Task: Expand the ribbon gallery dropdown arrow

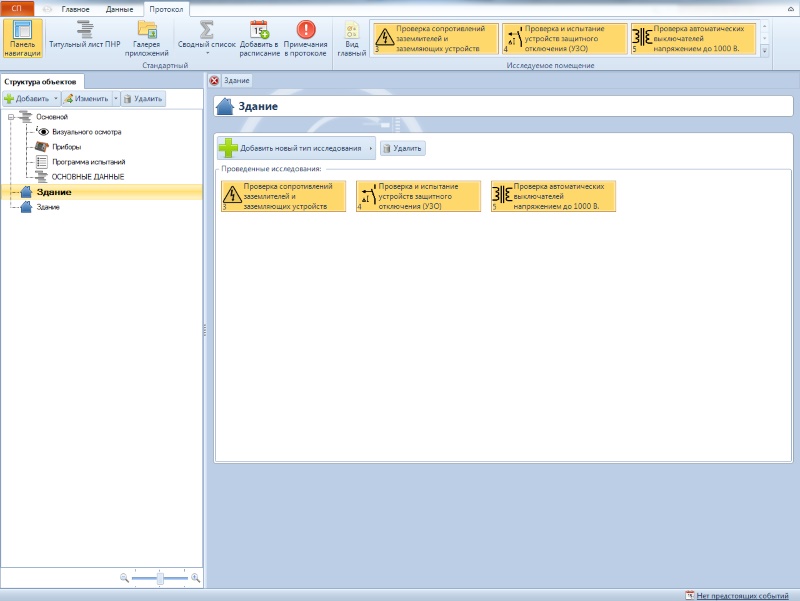Action: pos(764,51)
